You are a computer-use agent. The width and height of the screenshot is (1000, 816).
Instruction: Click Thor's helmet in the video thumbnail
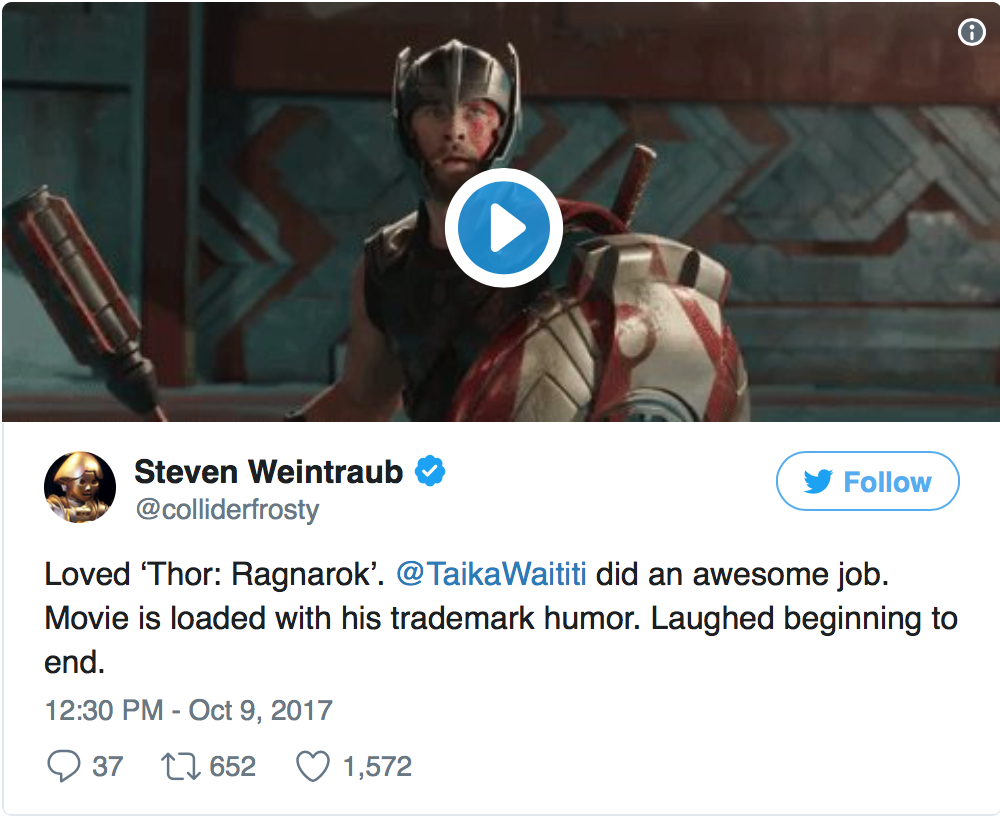point(456,90)
